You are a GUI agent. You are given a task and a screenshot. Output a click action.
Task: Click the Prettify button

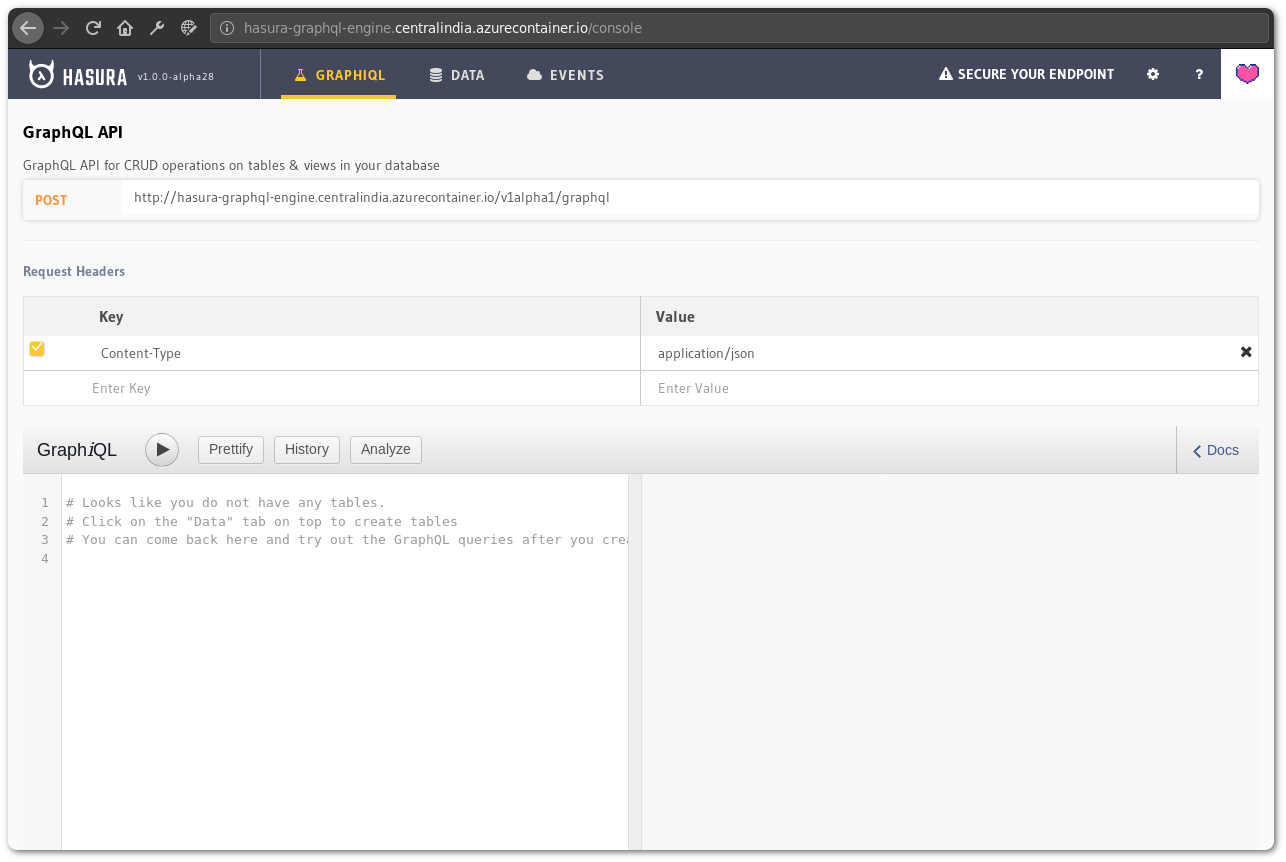coord(231,450)
